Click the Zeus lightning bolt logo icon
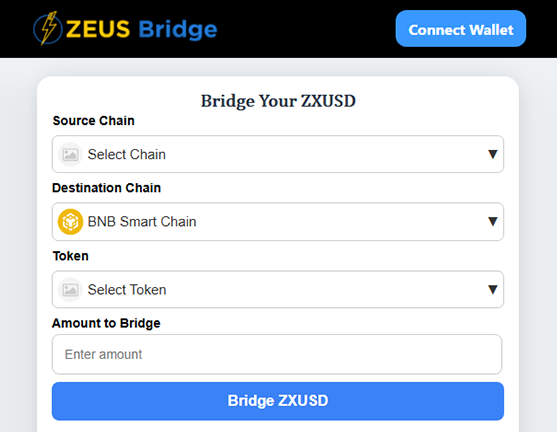 48,28
